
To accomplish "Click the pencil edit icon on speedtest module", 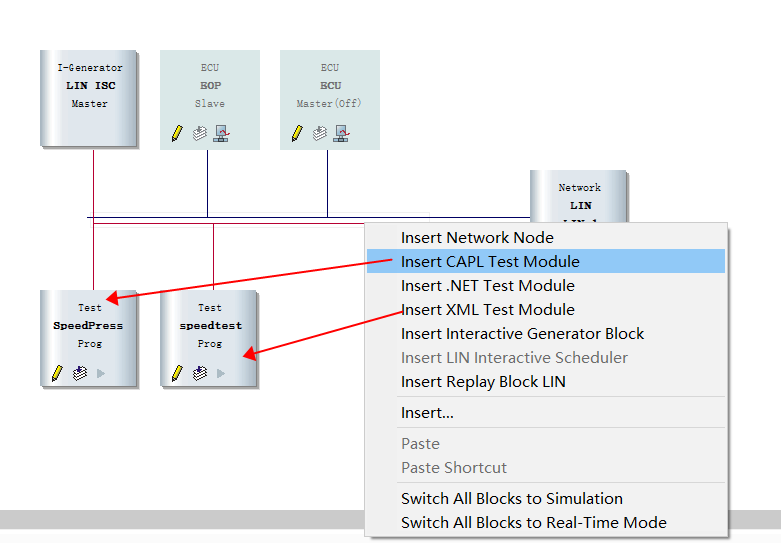I will [177, 373].
